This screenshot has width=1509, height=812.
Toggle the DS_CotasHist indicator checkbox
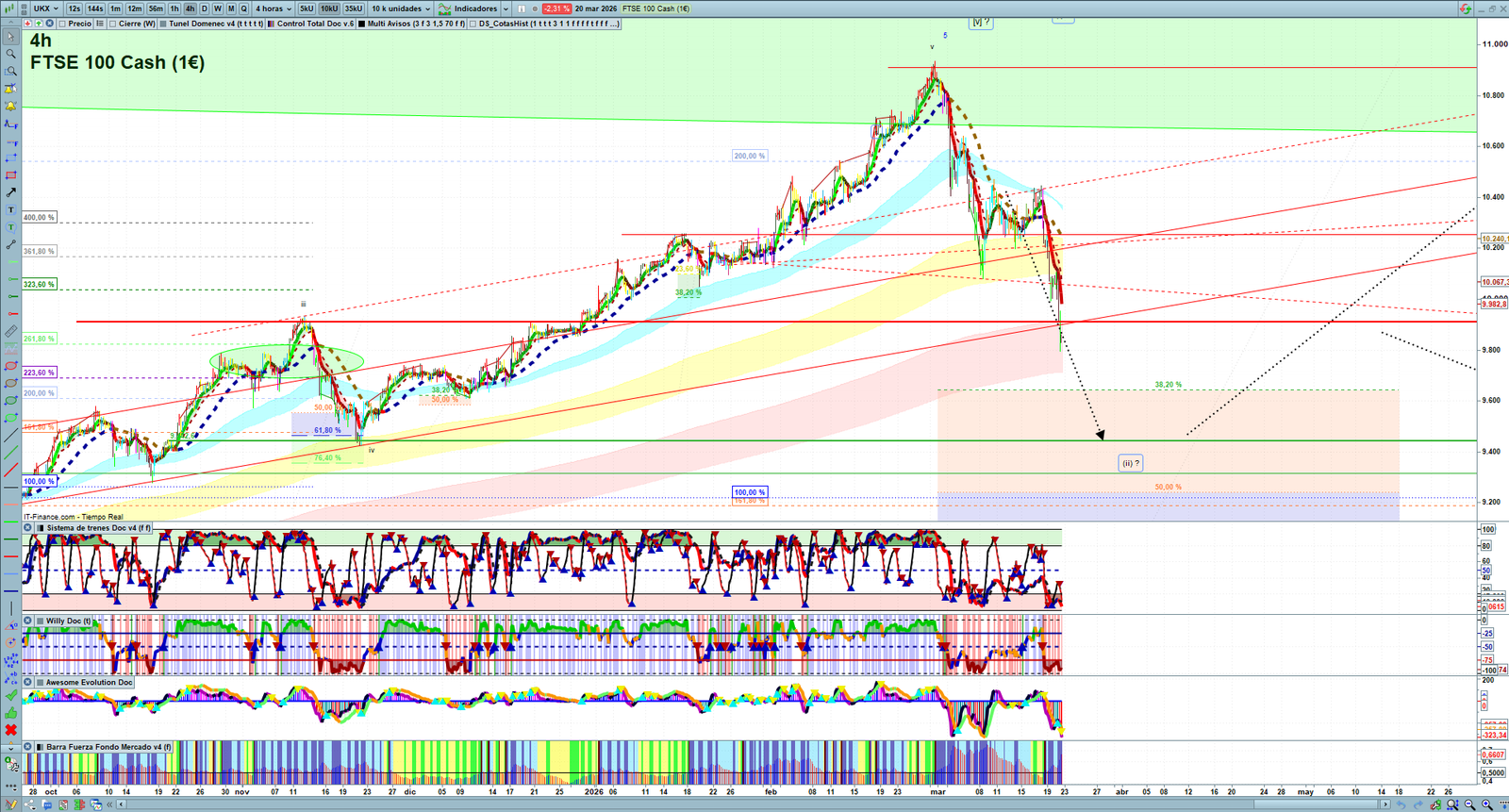pyautogui.click(x=473, y=24)
